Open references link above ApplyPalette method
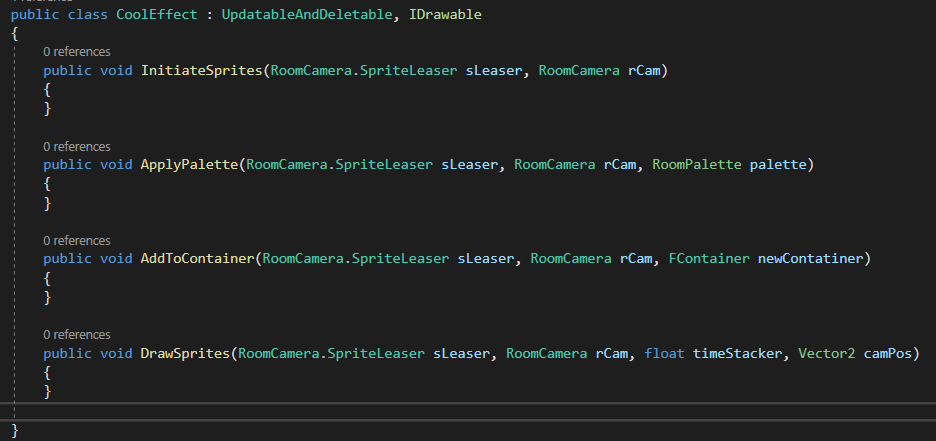This screenshot has height=441, width=936. [x=76, y=146]
